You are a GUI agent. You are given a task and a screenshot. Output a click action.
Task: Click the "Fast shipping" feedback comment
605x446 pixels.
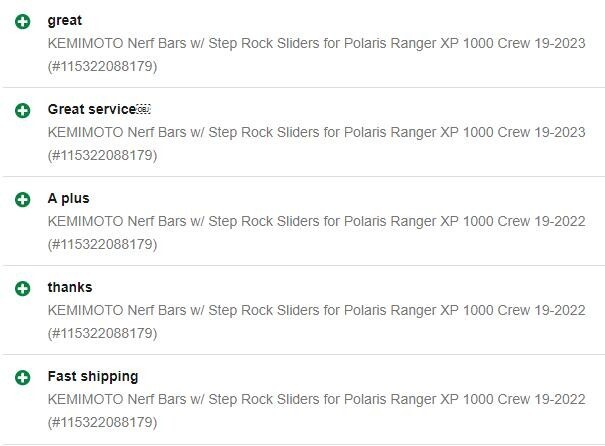pyautogui.click(x=93, y=376)
